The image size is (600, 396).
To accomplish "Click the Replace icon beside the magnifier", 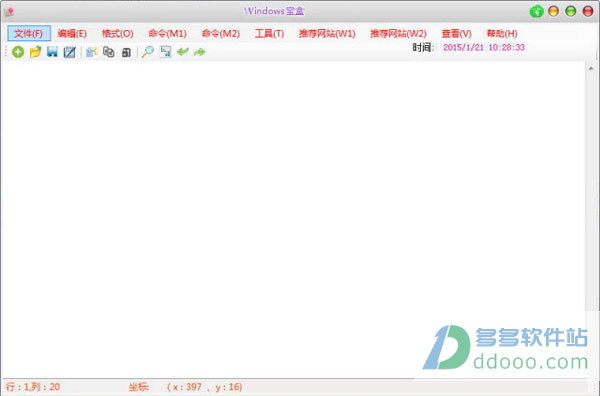I will (x=165, y=52).
